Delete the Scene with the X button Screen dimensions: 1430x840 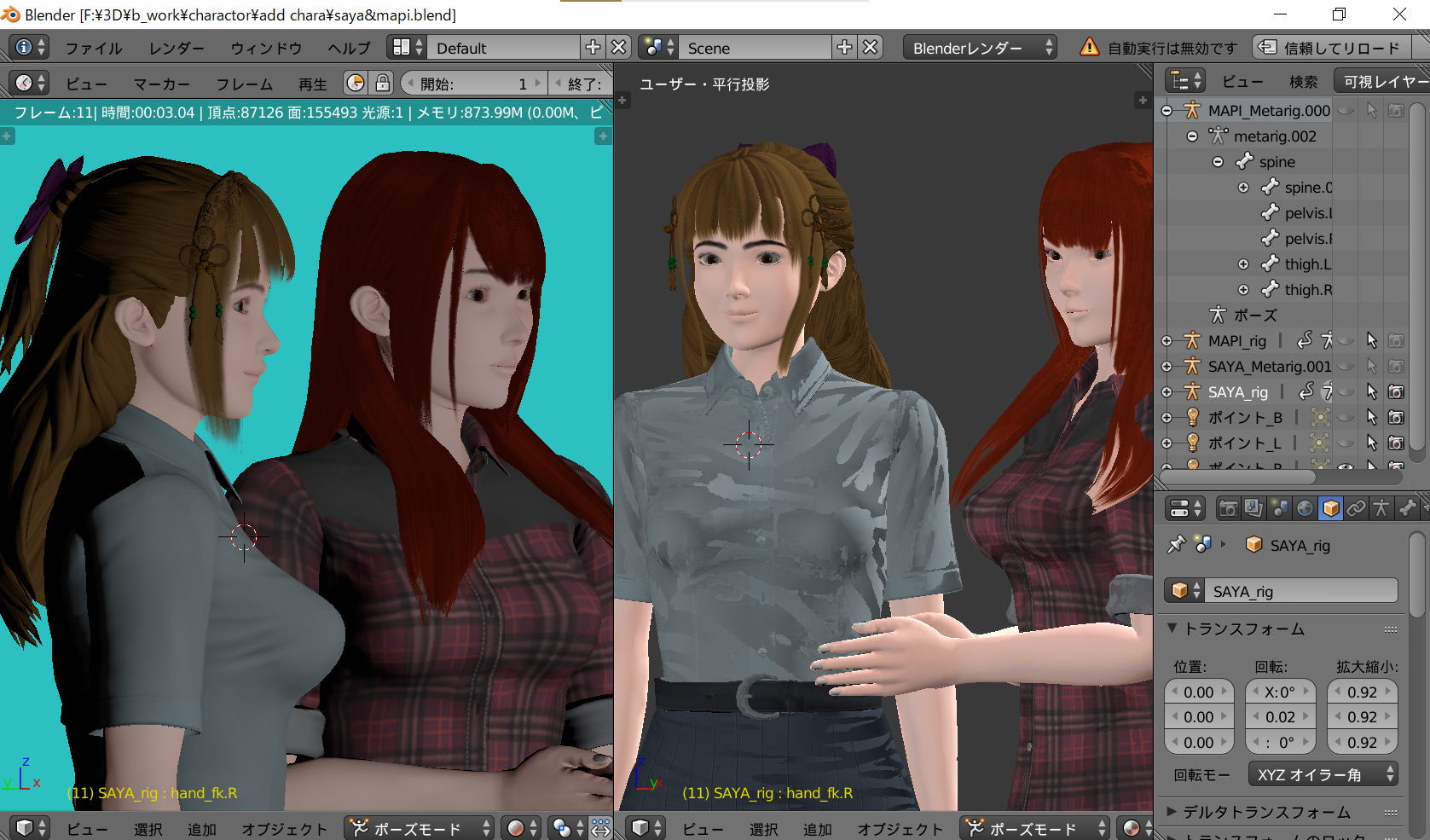tap(870, 48)
